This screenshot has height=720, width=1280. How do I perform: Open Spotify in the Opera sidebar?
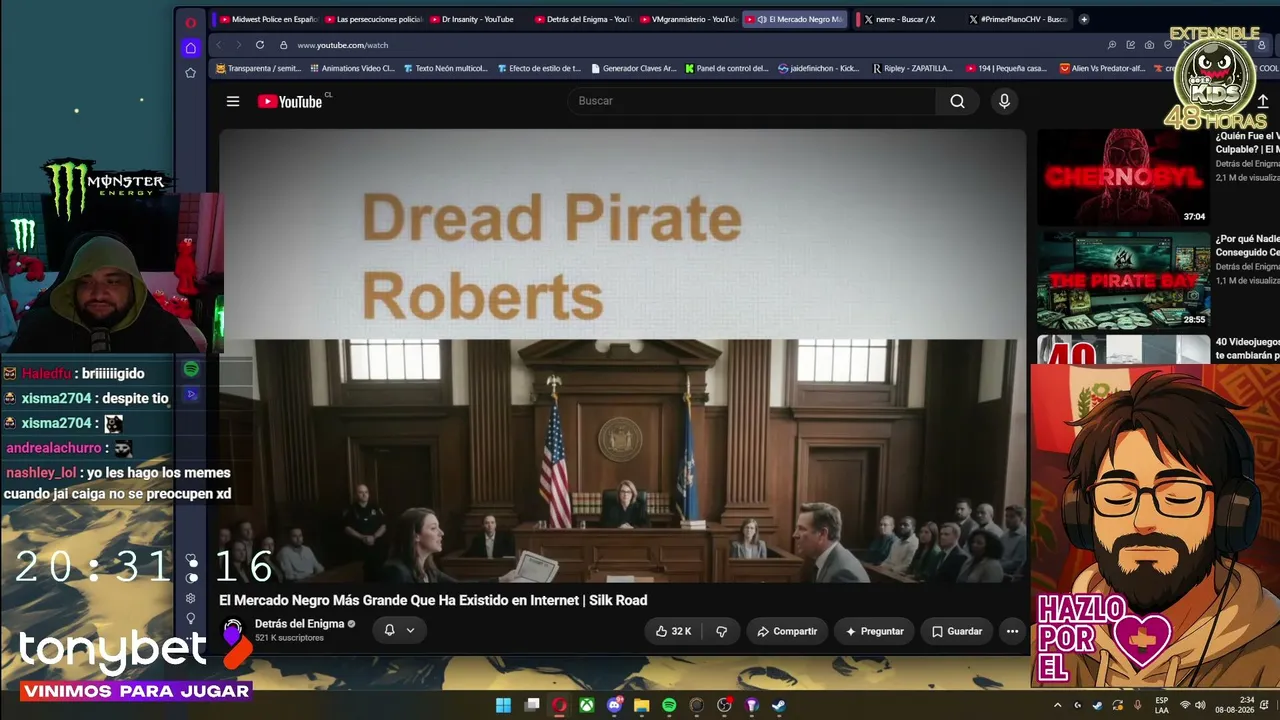tap(191, 369)
